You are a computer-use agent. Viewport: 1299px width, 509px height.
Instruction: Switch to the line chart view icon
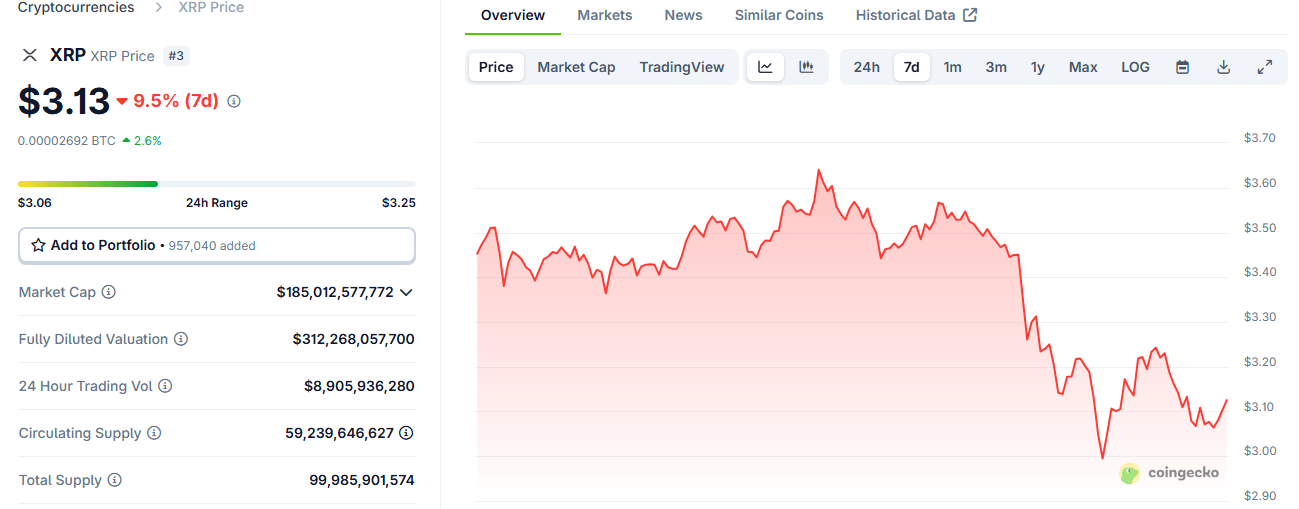tap(765, 67)
